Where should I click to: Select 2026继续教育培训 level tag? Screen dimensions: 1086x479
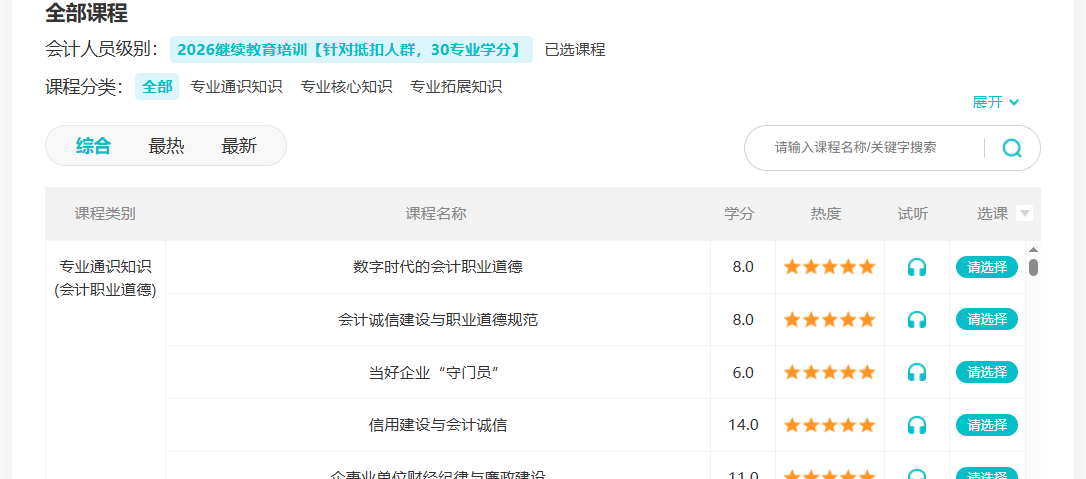pyautogui.click(x=351, y=50)
